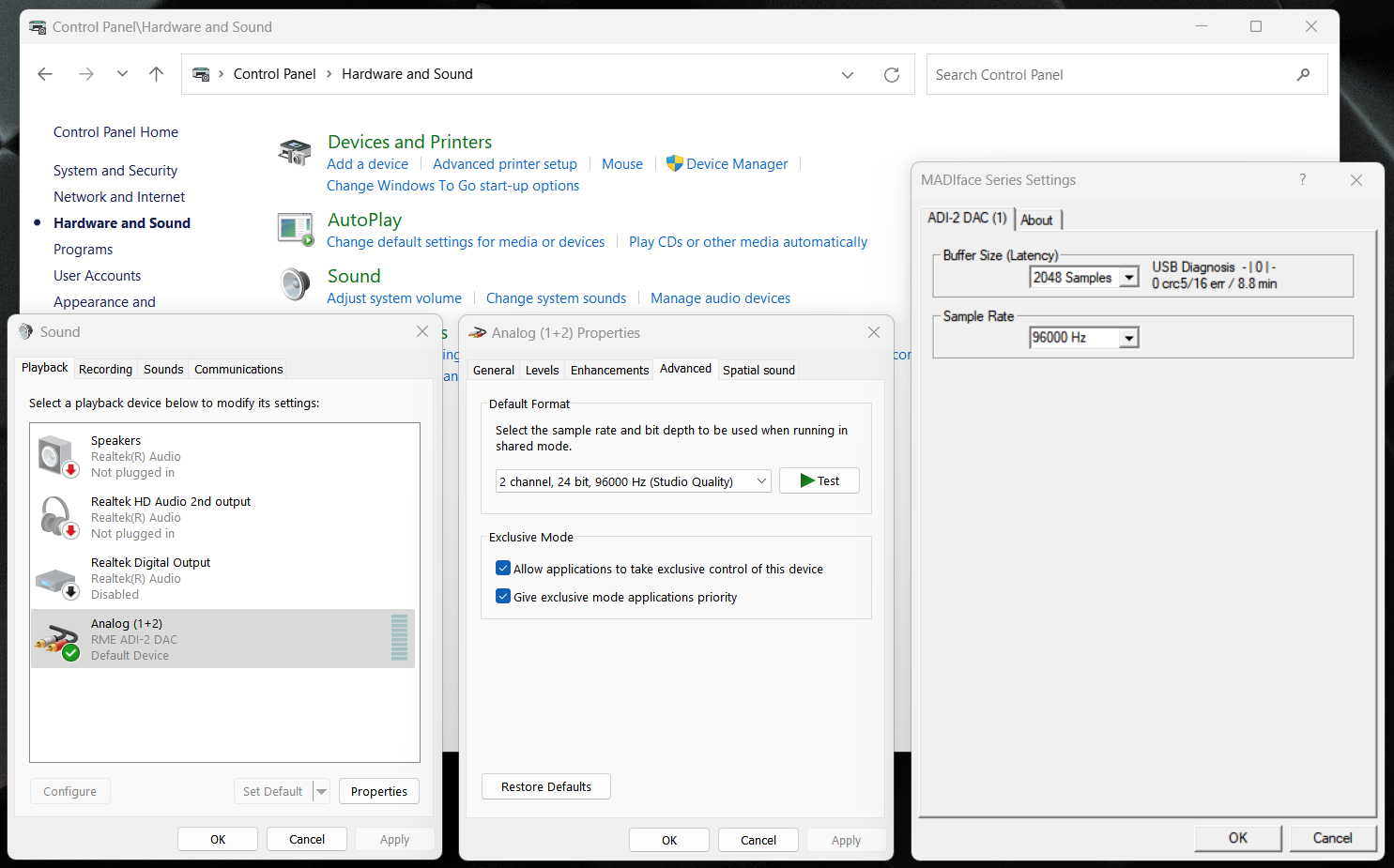Image resolution: width=1394 pixels, height=868 pixels.
Task: Open the Communications tab
Action: coord(238,370)
